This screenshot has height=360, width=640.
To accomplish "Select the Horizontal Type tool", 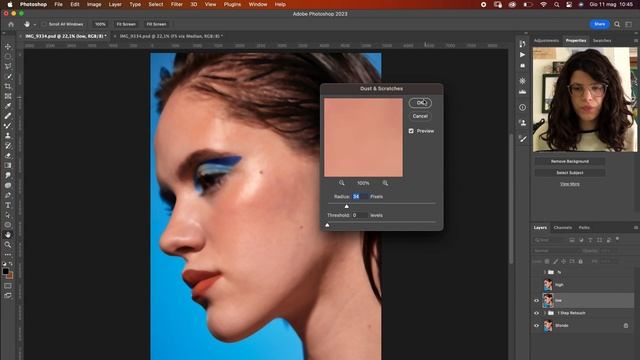I will 8,205.
